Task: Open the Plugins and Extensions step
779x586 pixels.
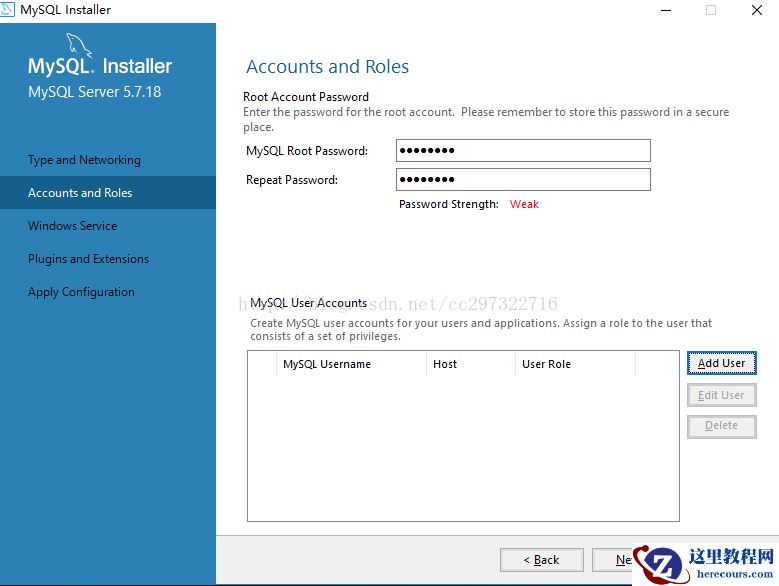Action: pyautogui.click(x=88, y=259)
